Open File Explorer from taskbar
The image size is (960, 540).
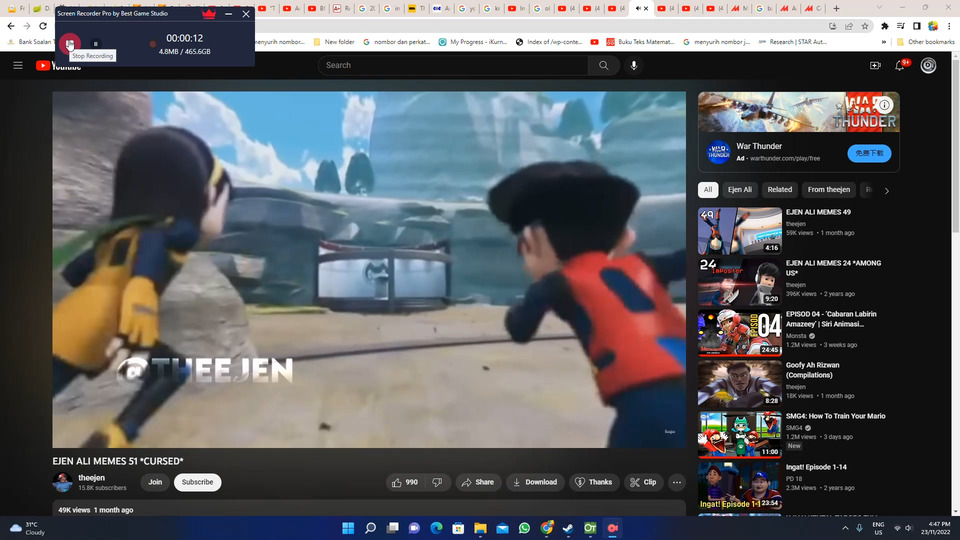[x=480, y=528]
